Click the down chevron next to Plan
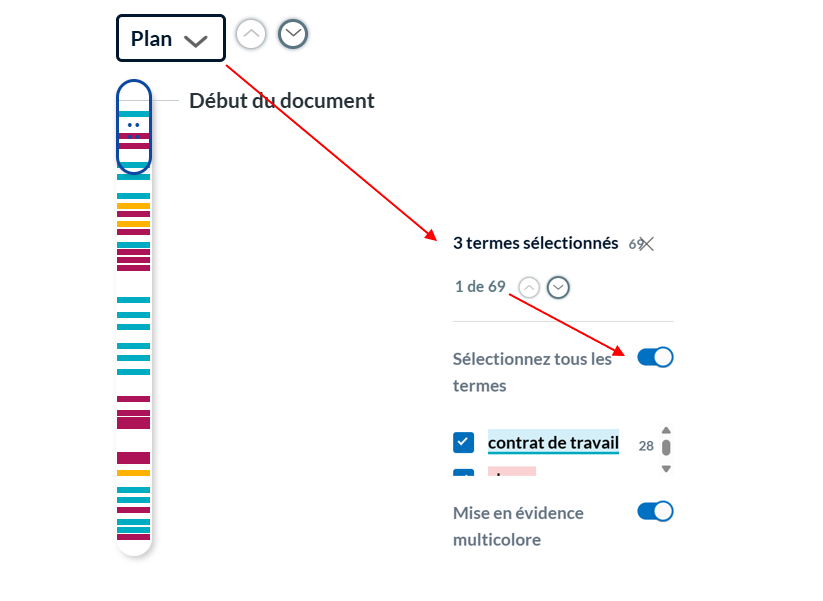 click(293, 34)
